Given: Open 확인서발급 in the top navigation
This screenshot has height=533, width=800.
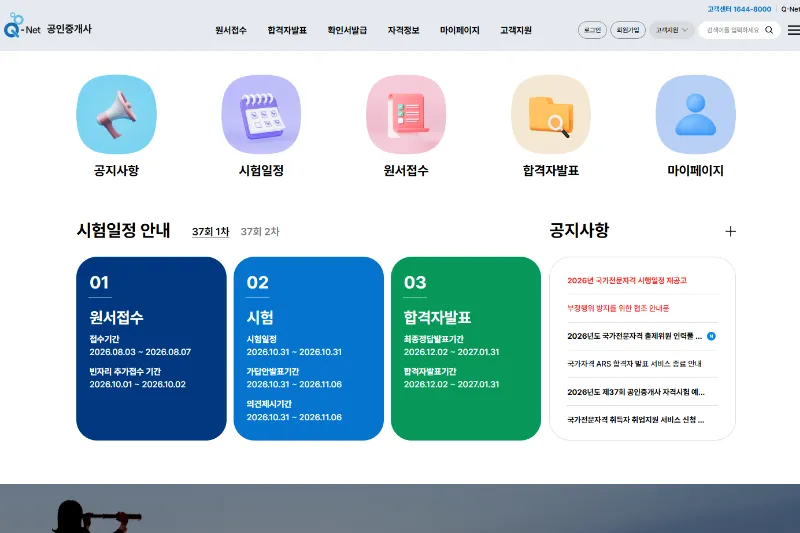Looking at the screenshot, I should point(347,30).
